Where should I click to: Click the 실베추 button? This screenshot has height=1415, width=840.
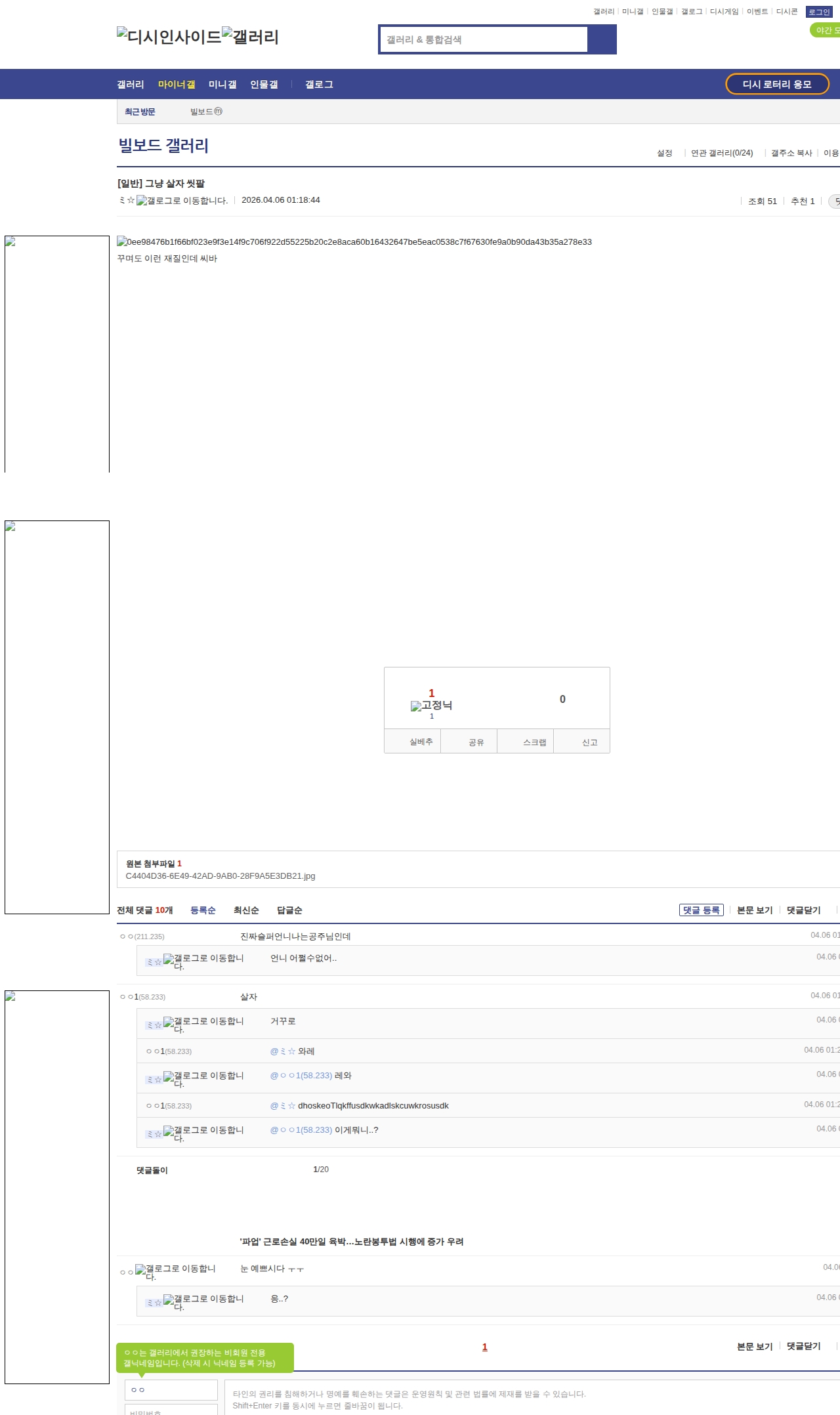tap(412, 742)
